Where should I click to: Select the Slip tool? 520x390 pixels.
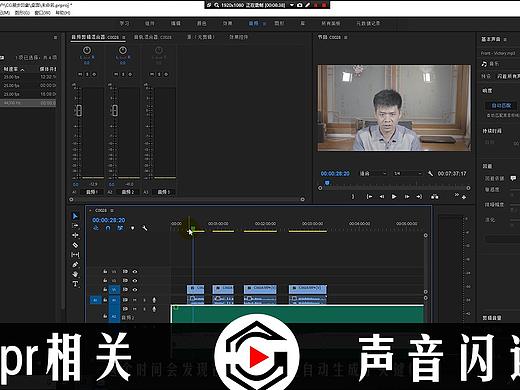pos(75,255)
